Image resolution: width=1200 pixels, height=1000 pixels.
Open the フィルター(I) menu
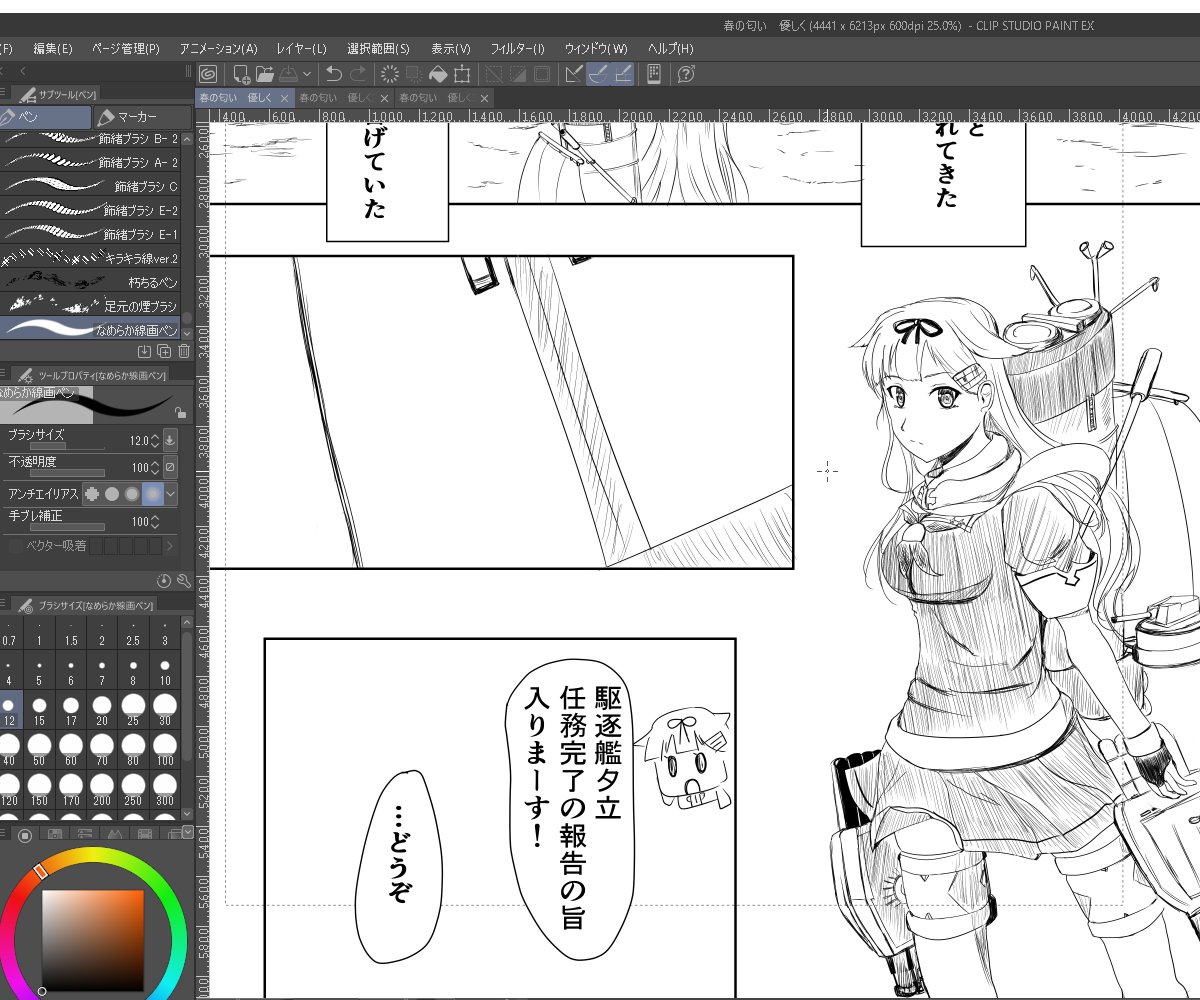point(518,48)
